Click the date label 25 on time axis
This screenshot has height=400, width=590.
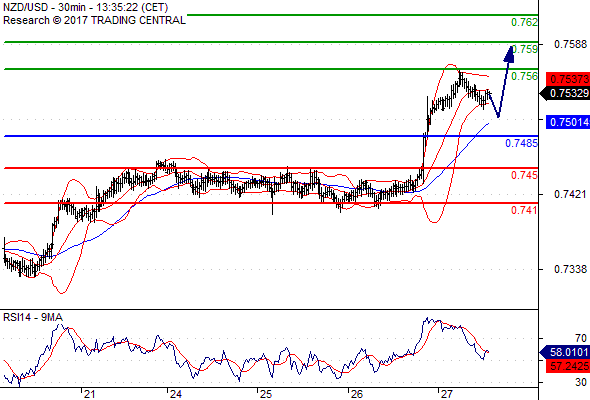point(266,394)
